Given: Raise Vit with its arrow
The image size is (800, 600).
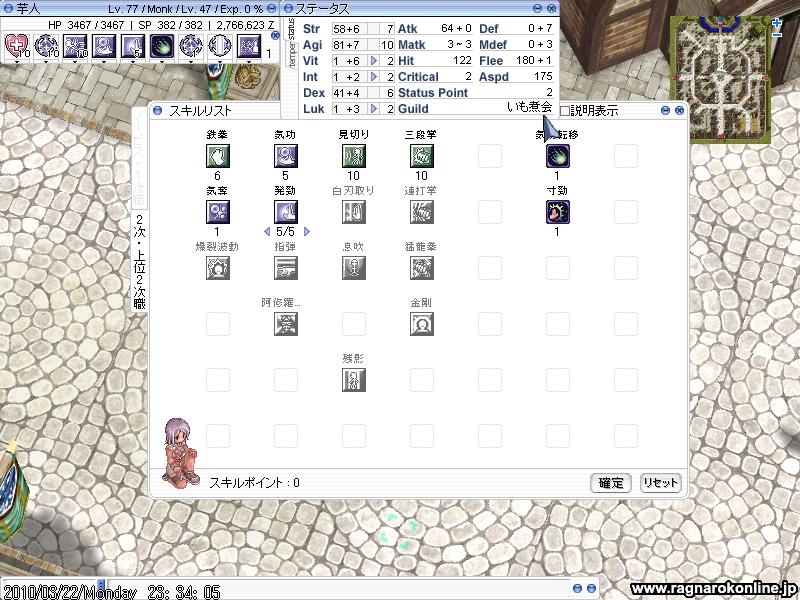Looking at the screenshot, I should [x=374, y=61].
